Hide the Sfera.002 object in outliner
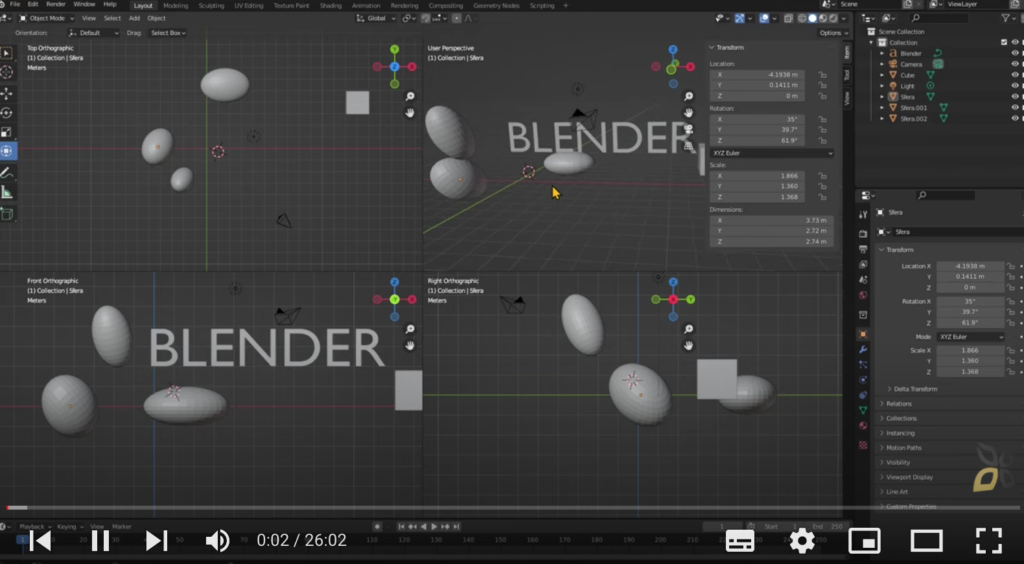The image size is (1024, 564). pyautogui.click(x=1015, y=118)
